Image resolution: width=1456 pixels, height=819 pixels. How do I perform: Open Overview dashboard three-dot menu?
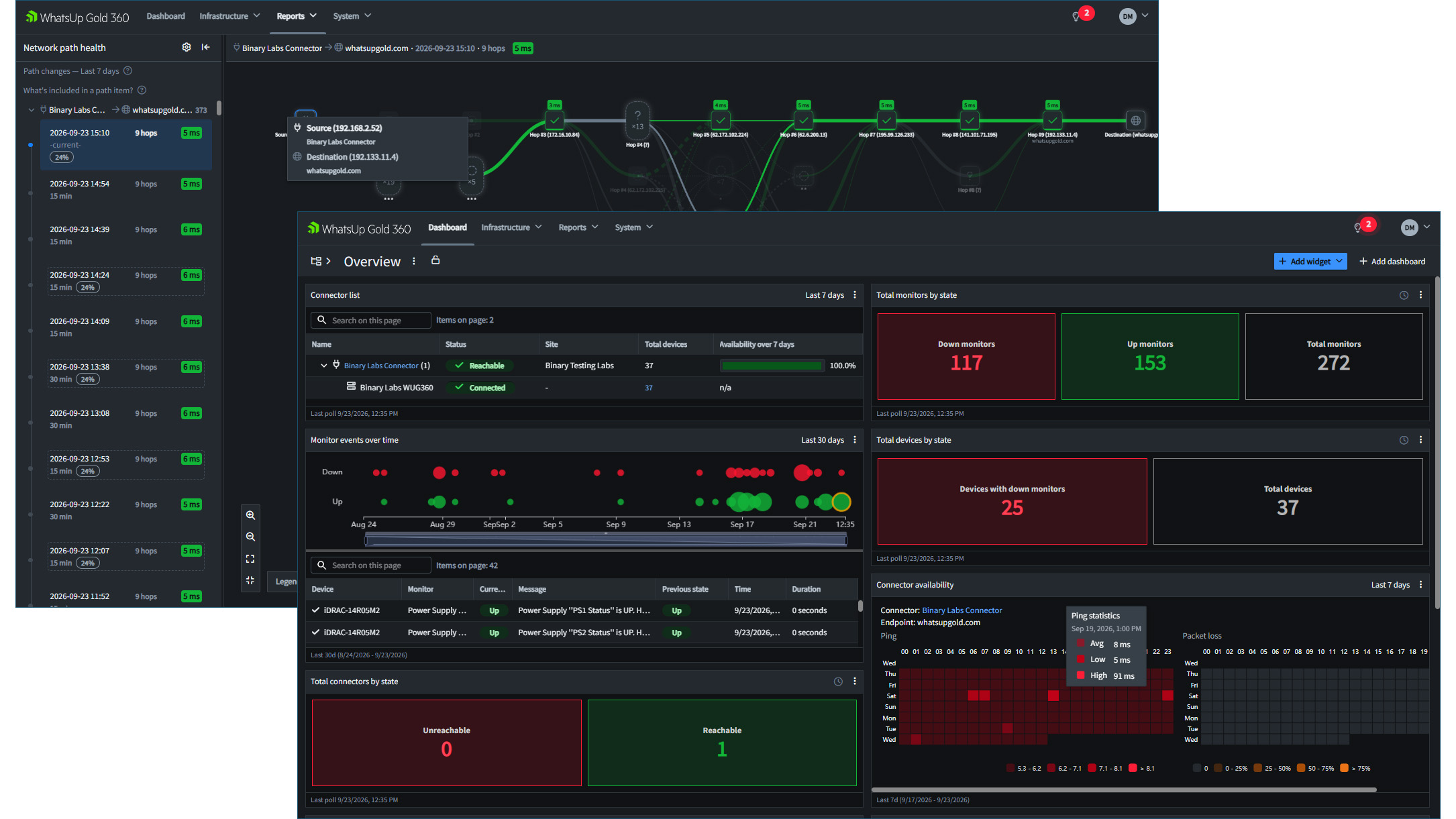414,261
